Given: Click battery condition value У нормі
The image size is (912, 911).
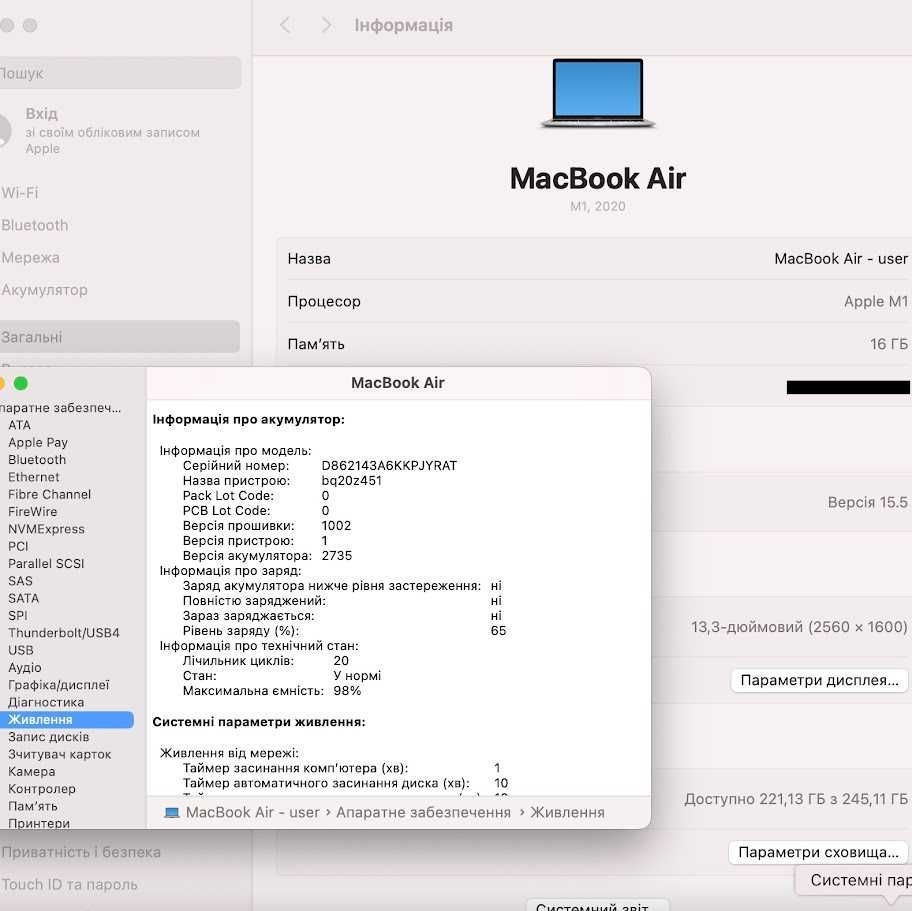Looking at the screenshot, I should tap(357, 676).
